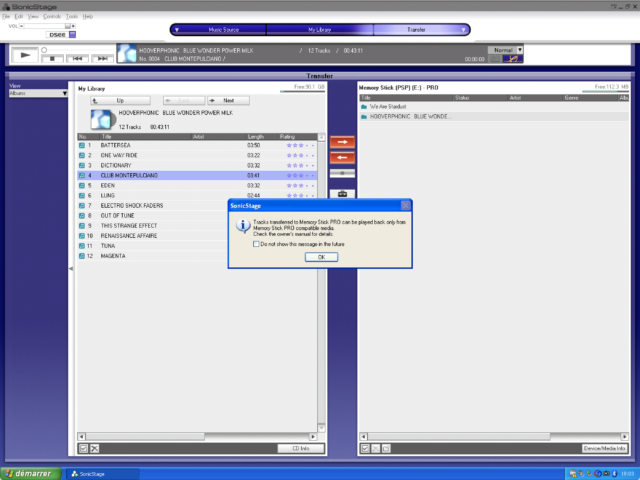Click the SonicStage taskbar button
This screenshot has height=480, width=640.
pyautogui.click(x=102, y=474)
